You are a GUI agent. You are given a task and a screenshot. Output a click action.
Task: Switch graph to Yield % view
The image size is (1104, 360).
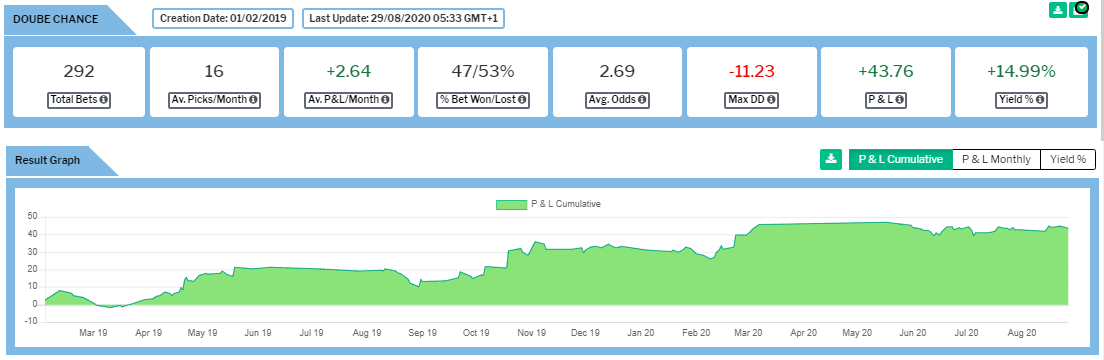[1068, 159]
